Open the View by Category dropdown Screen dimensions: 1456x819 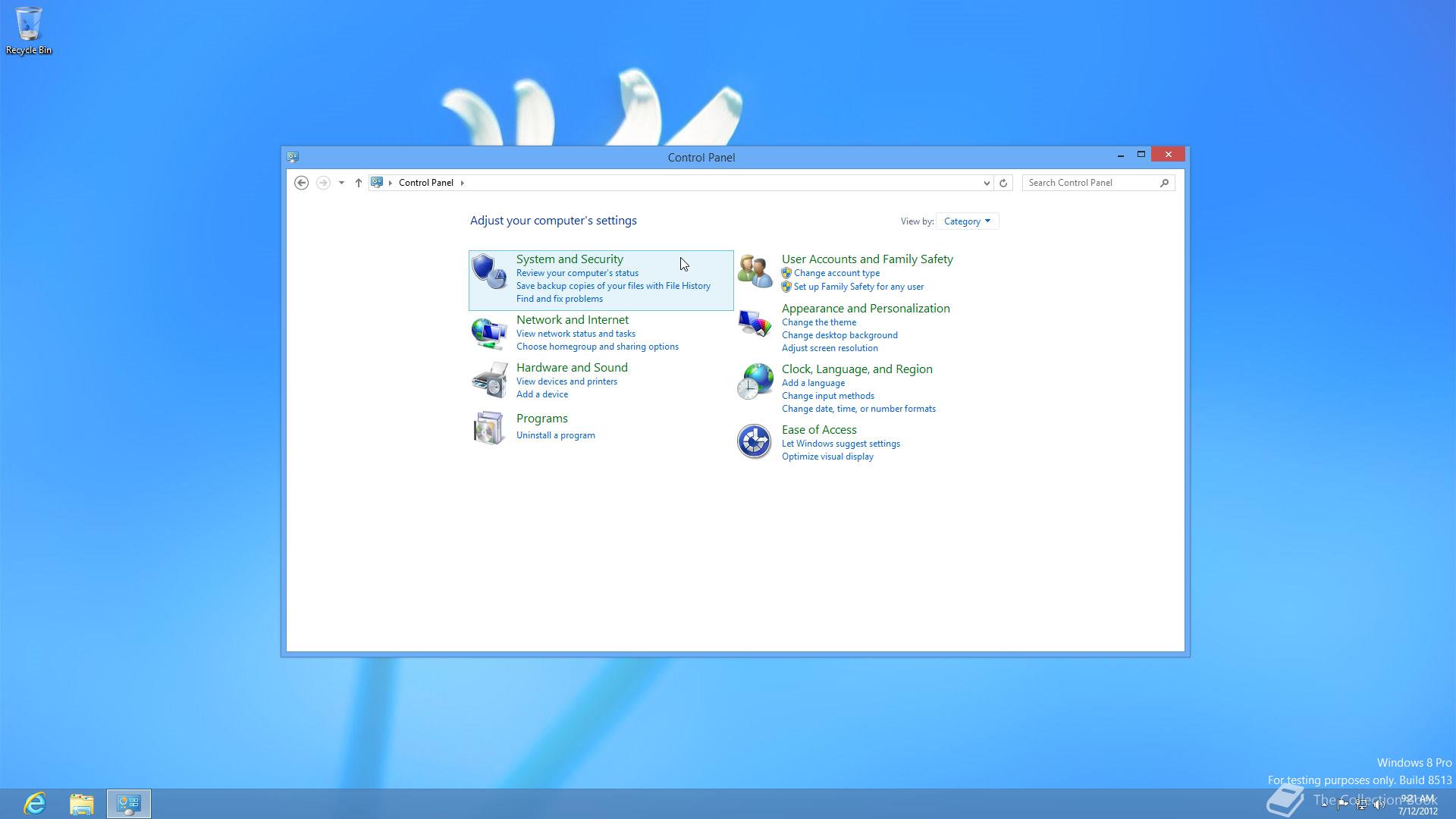pos(967,221)
